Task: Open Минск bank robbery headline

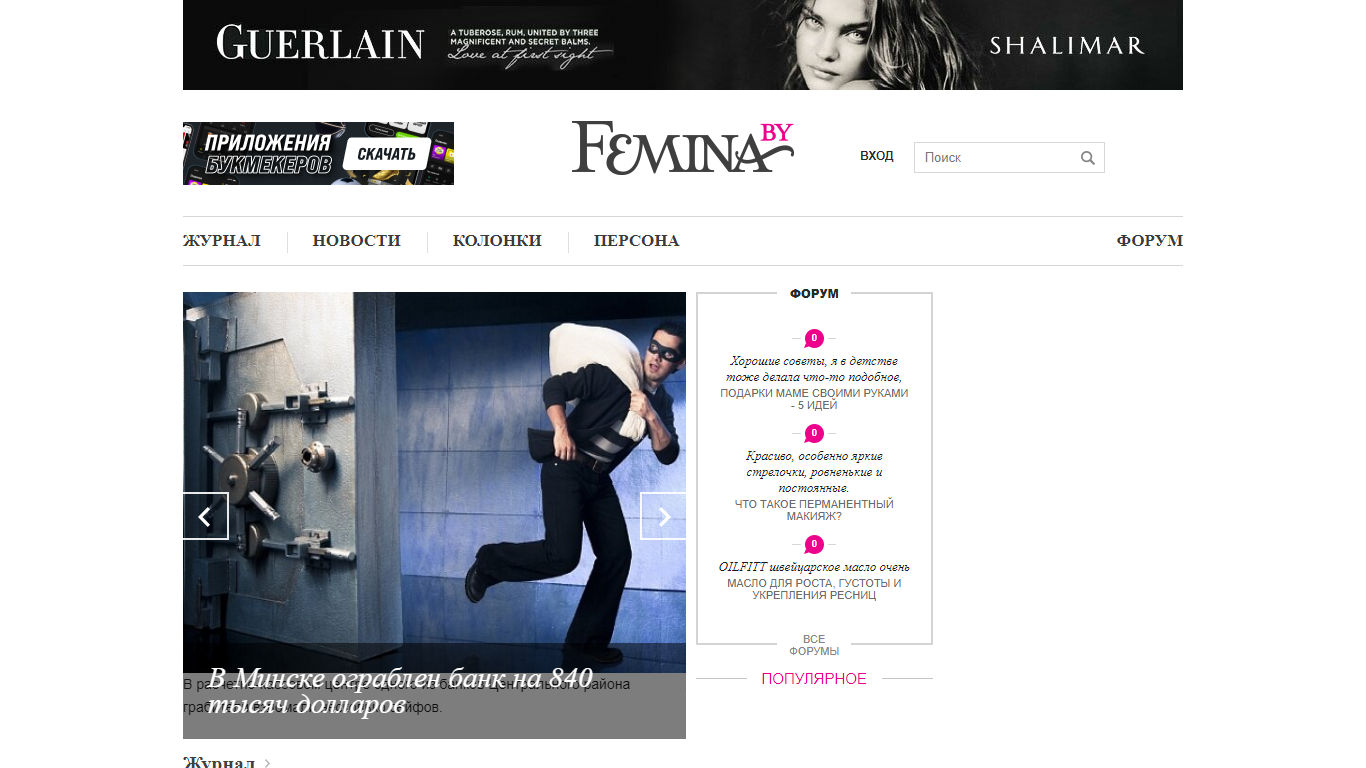Action: (400, 690)
